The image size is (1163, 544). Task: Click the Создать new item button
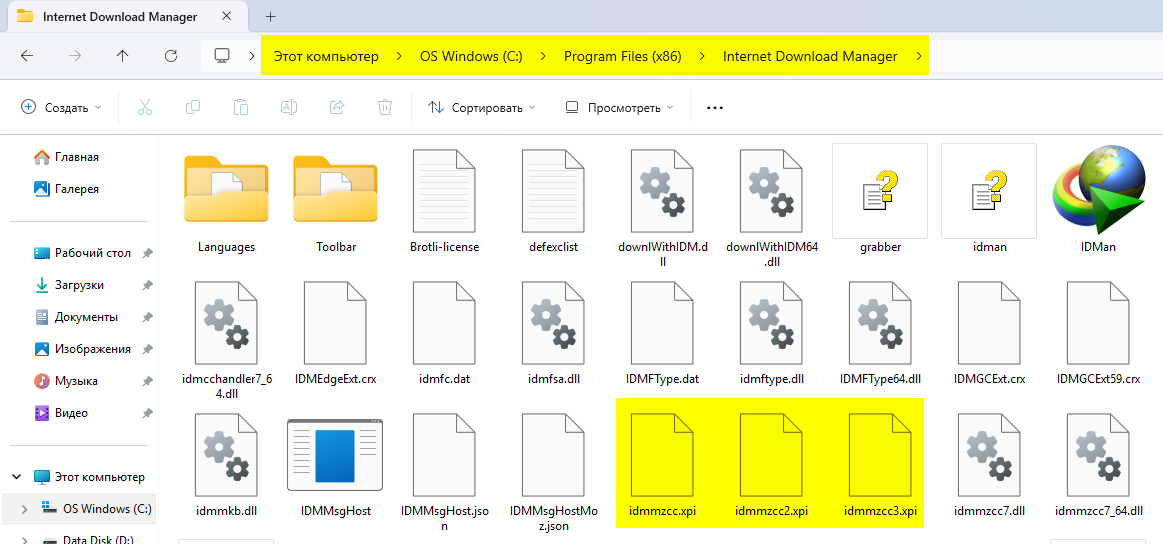[62, 107]
